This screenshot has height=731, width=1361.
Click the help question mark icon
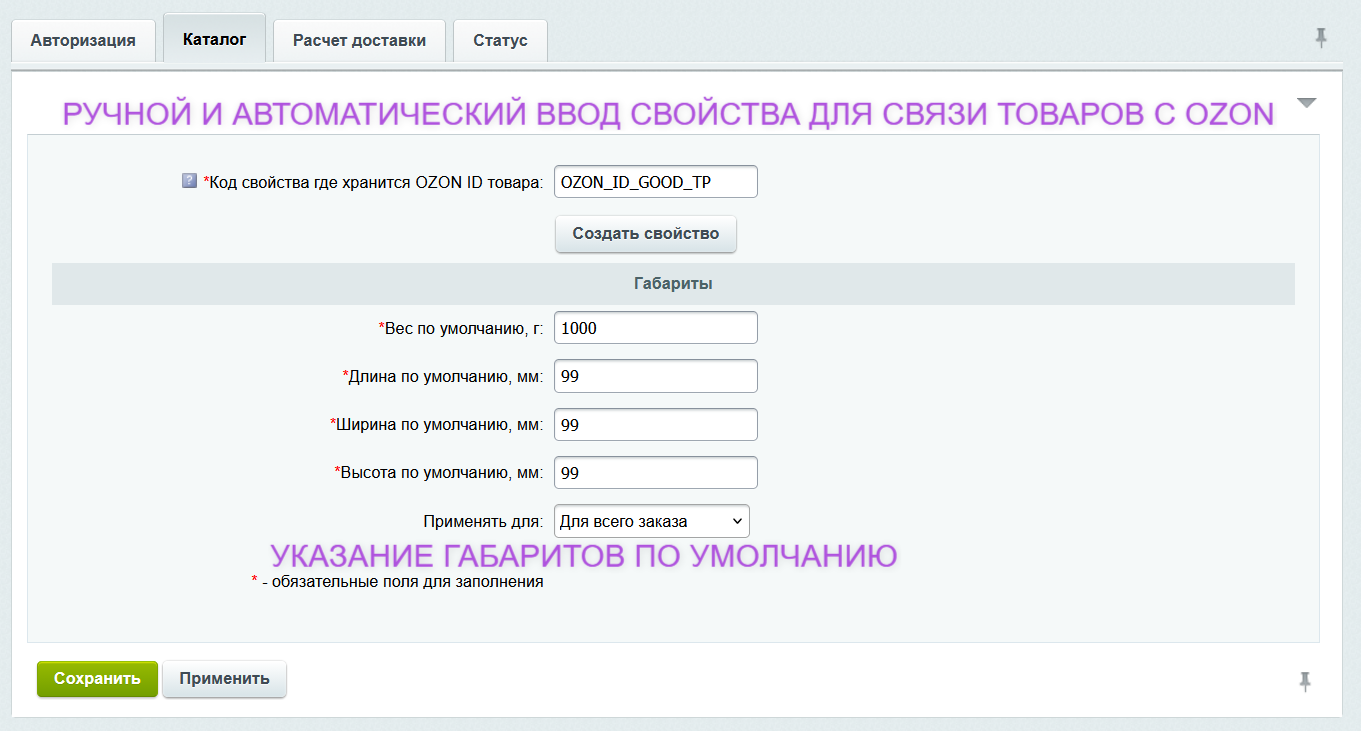click(190, 181)
